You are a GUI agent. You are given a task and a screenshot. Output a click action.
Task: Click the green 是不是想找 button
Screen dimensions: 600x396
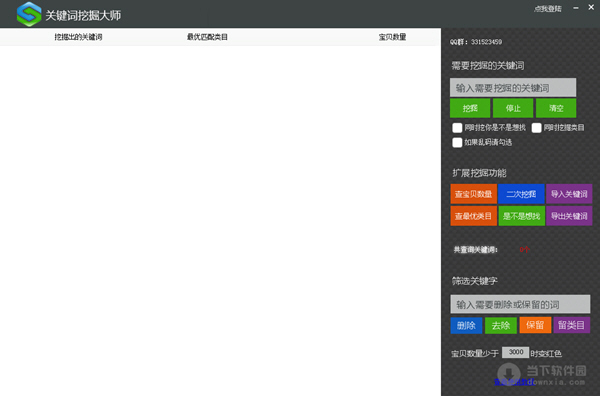click(x=521, y=216)
